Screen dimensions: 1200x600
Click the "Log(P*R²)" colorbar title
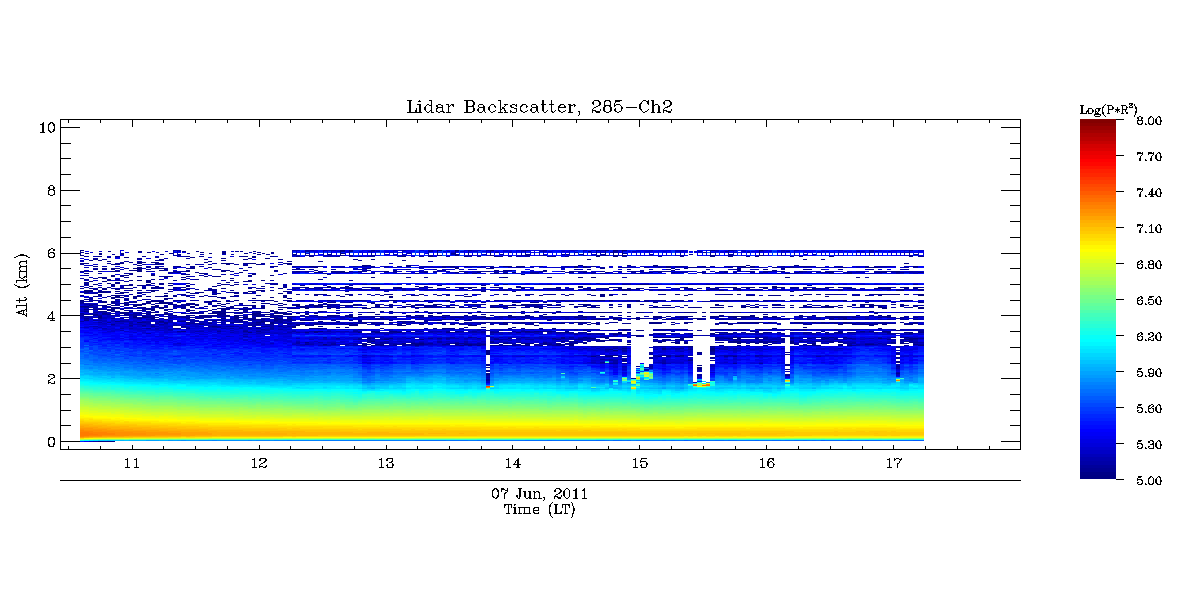click(1108, 108)
